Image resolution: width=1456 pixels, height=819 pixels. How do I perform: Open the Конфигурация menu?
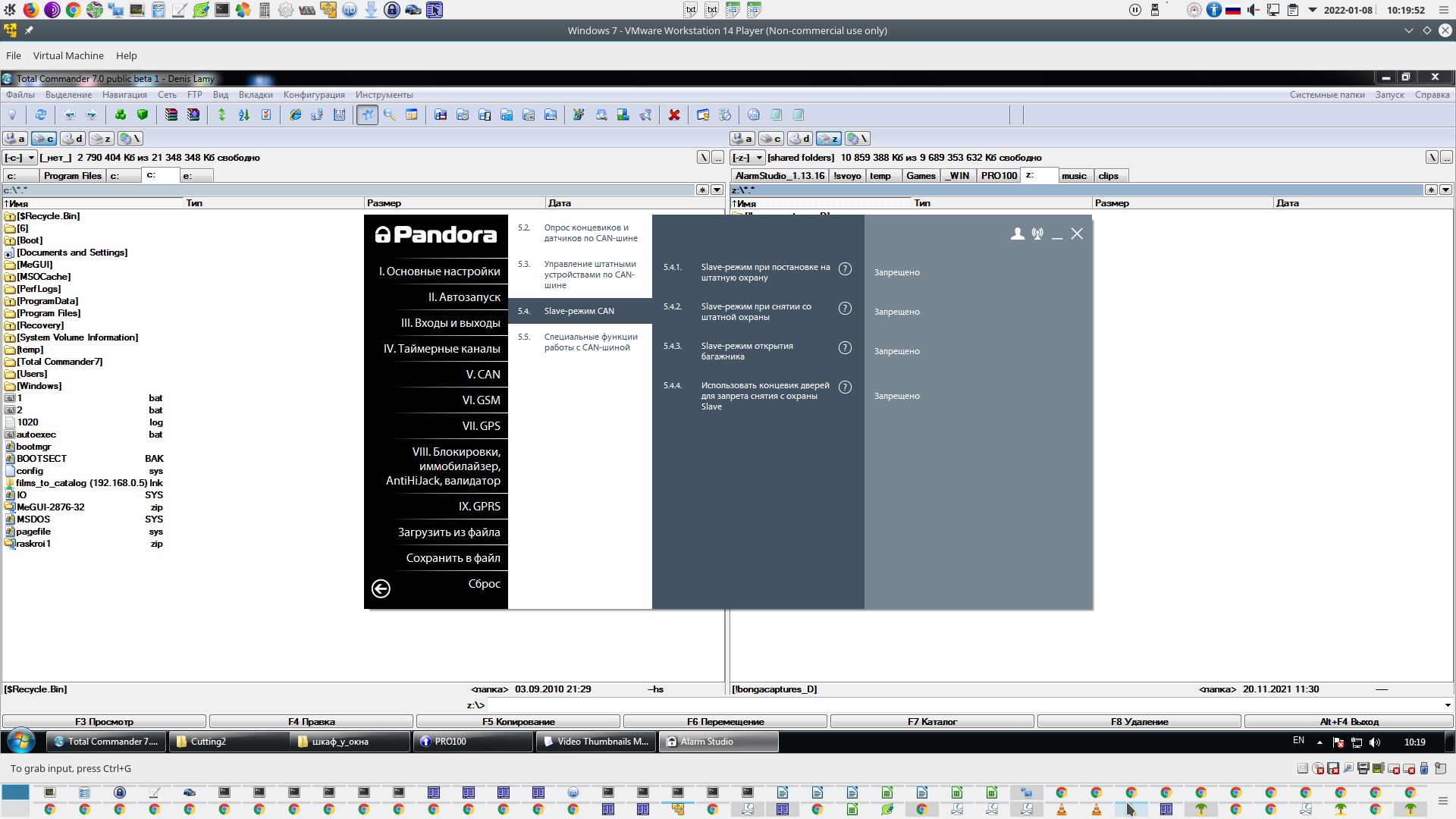point(314,95)
